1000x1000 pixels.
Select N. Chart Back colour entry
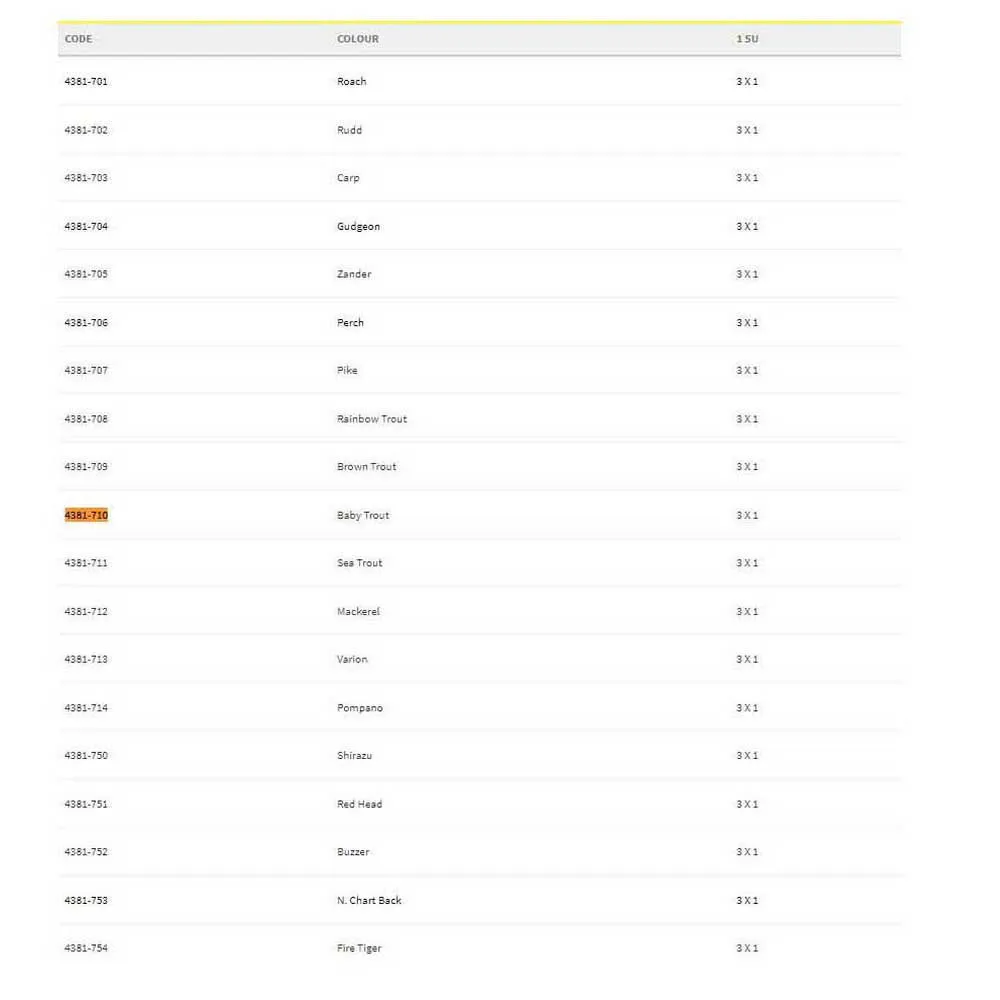369,901
